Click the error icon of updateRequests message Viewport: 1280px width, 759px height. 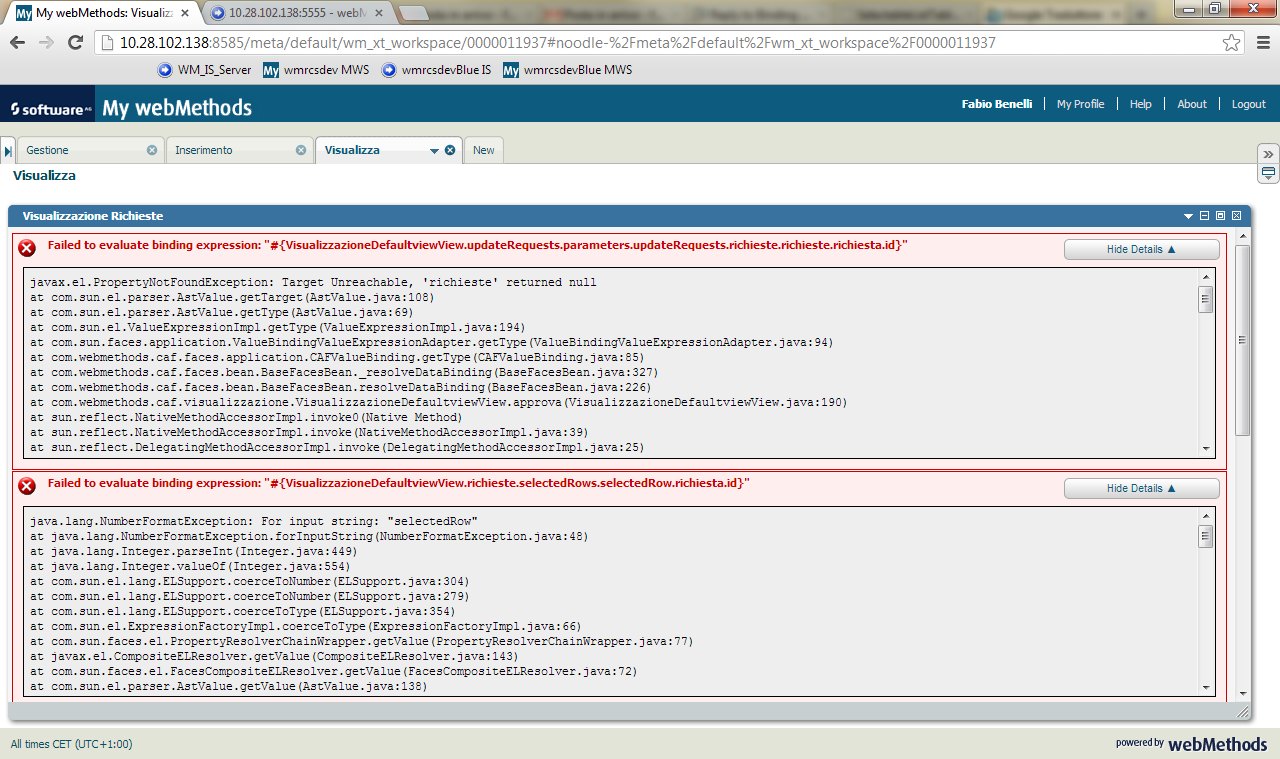coord(27,248)
